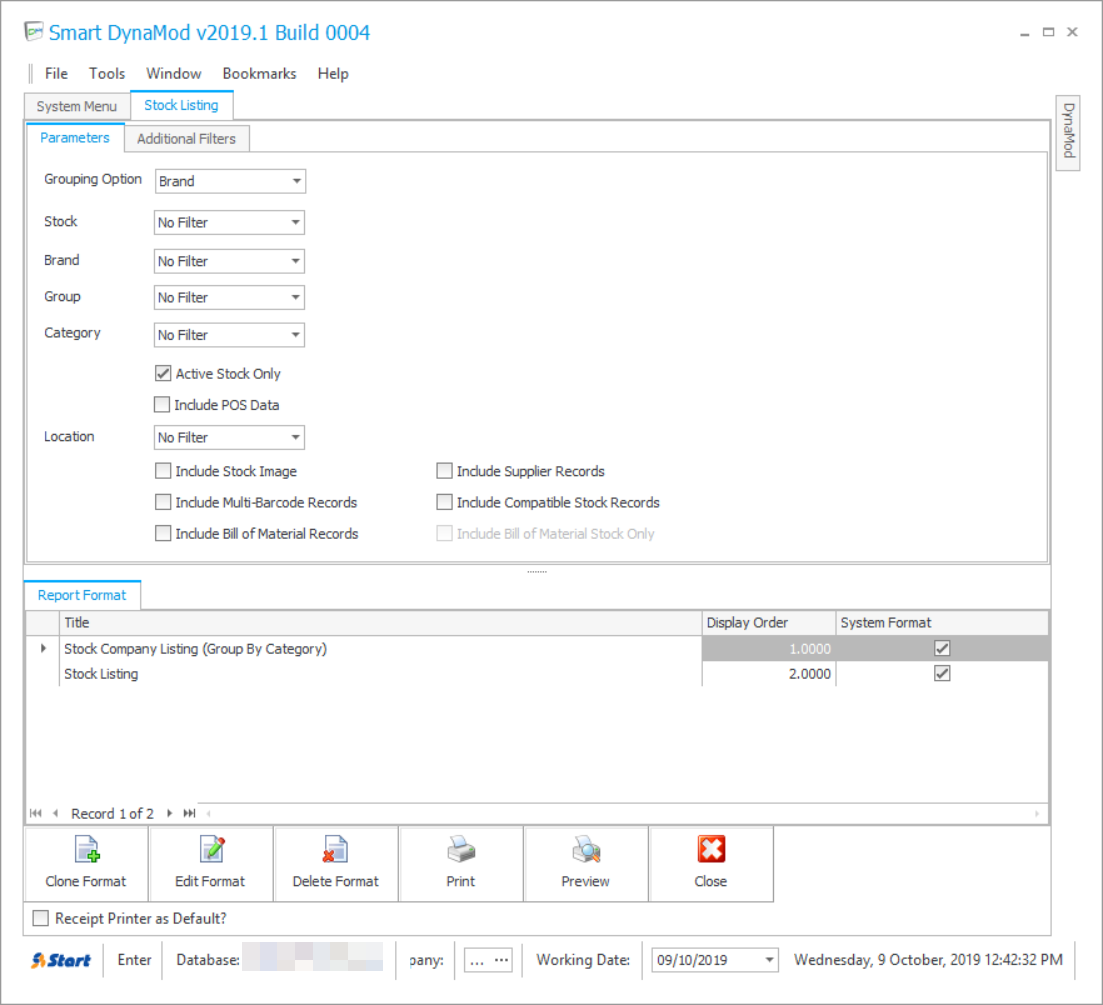Click Display Order cell 1.0000
The height and width of the screenshot is (1005, 1103).
coord(769,648)
